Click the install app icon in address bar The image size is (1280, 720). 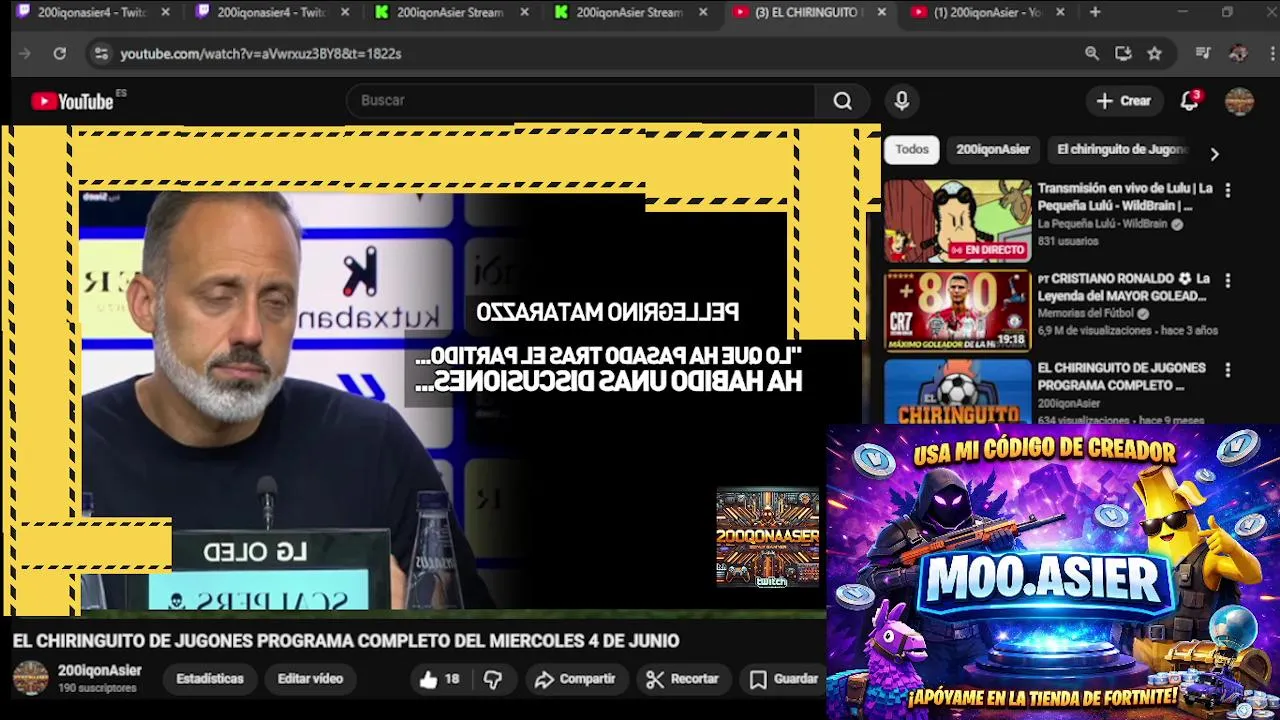(x=1123, y=54)
